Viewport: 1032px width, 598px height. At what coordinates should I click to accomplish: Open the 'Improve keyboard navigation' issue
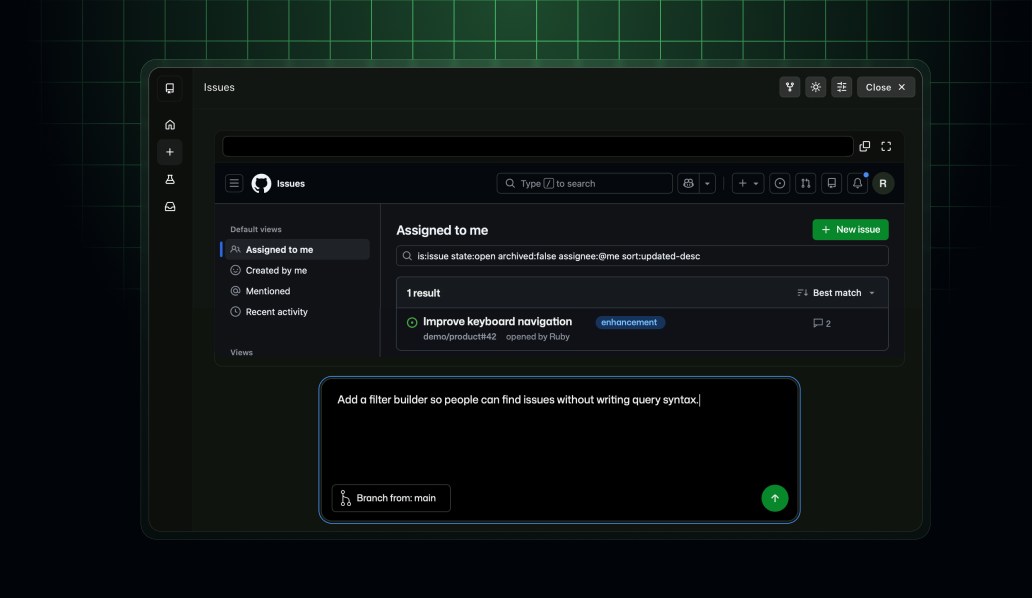coord(498,321)
